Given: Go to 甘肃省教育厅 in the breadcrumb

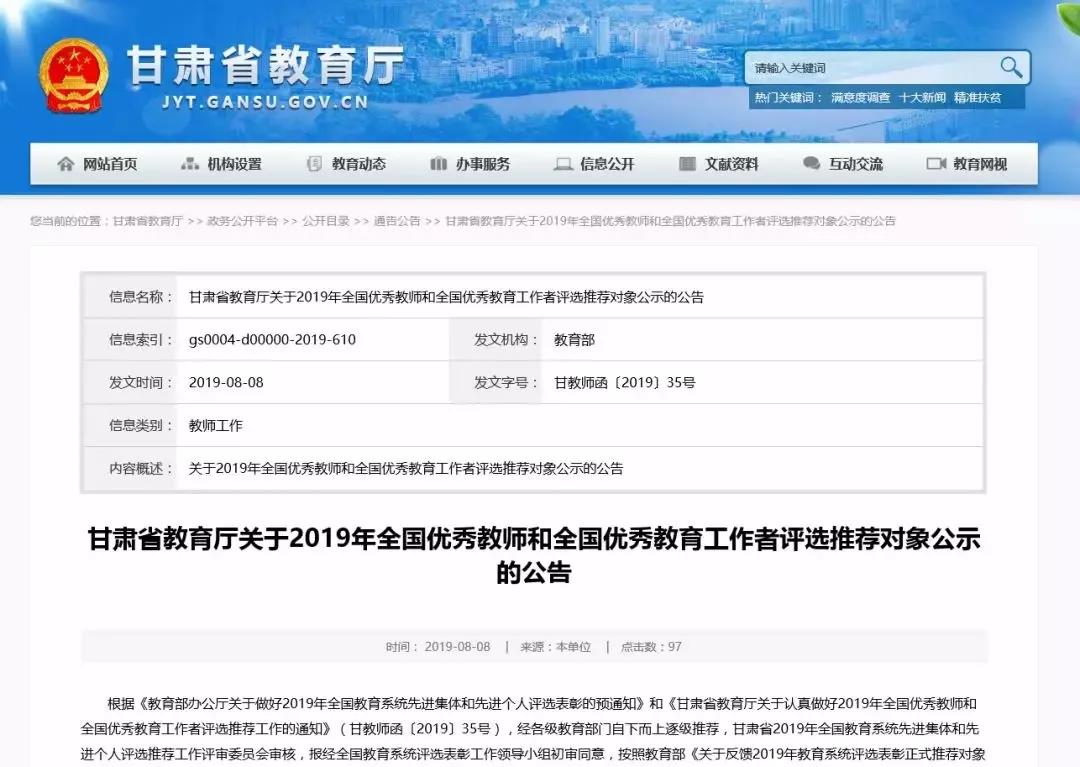Looking at the screenshot, I should tap(147, 221).
